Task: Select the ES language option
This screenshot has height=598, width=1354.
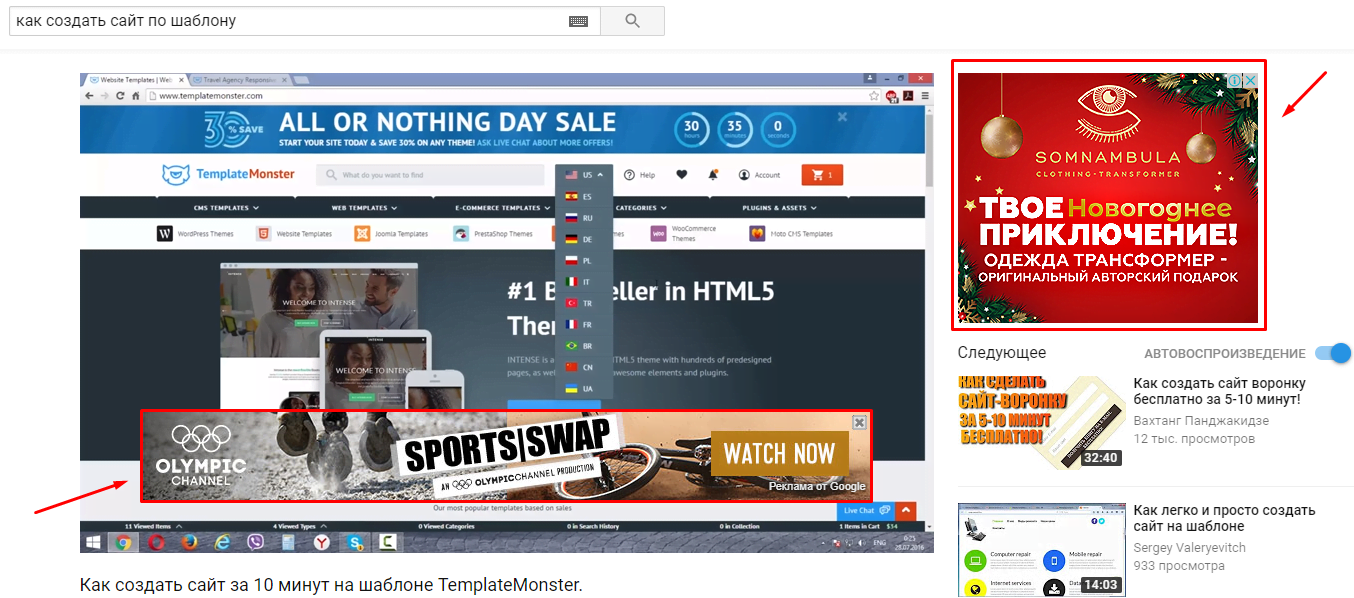Action: pyautogui.click(x=584, y=197)
